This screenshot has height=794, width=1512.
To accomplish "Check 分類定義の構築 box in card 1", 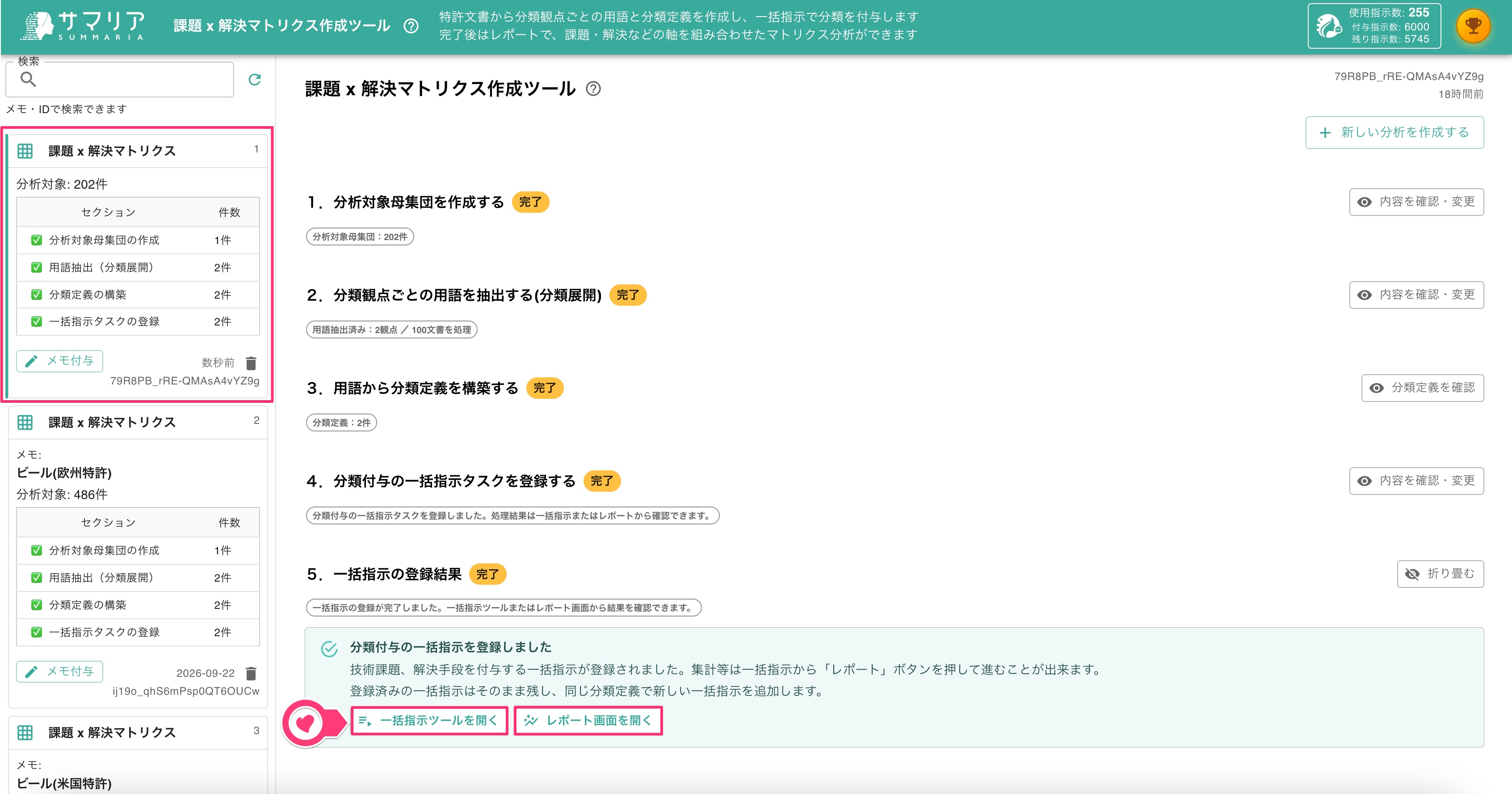I will pos(36,295).
